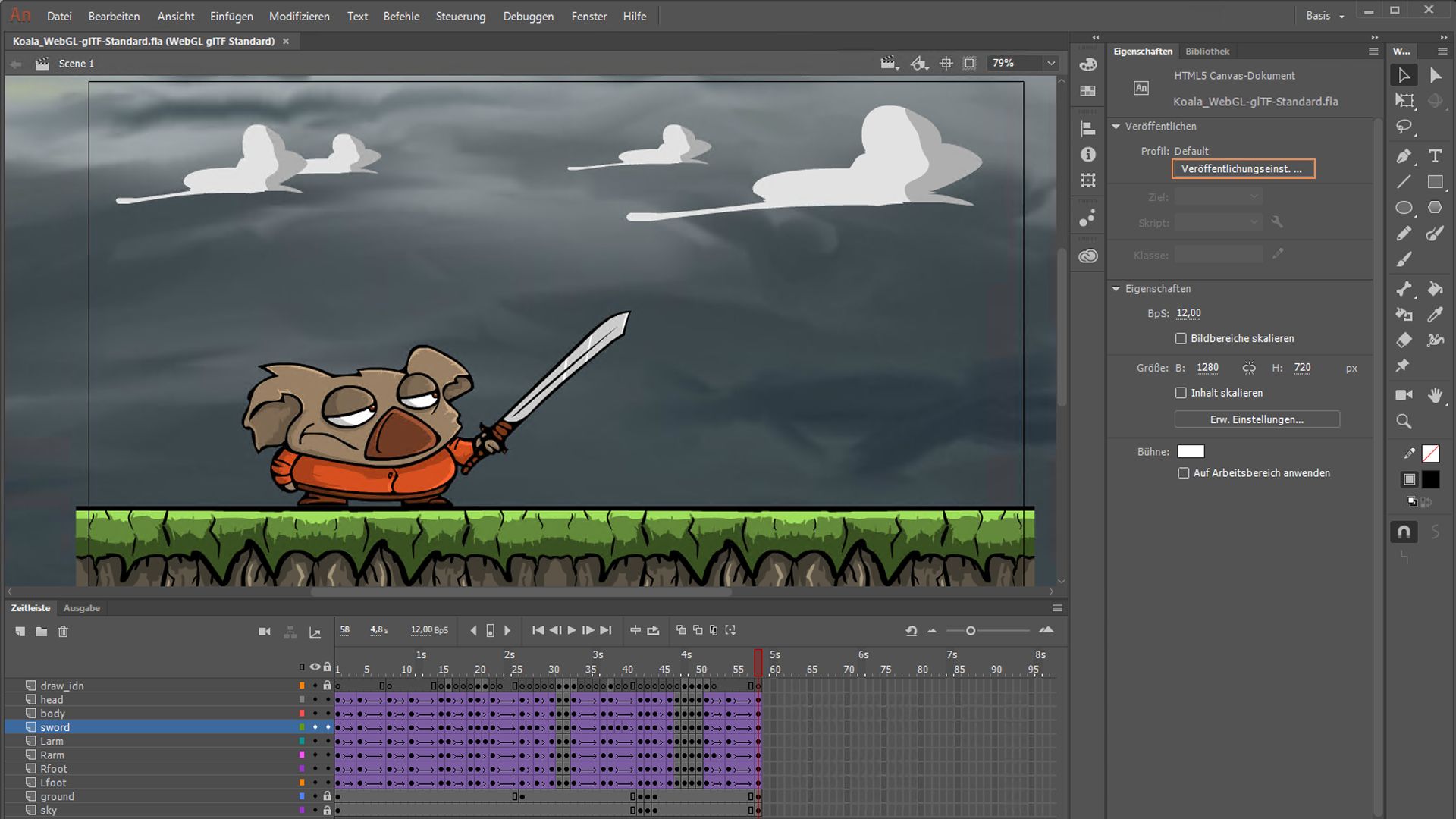Select the Hand tool
This screenshot has width=1456, height=819.
1435,395
